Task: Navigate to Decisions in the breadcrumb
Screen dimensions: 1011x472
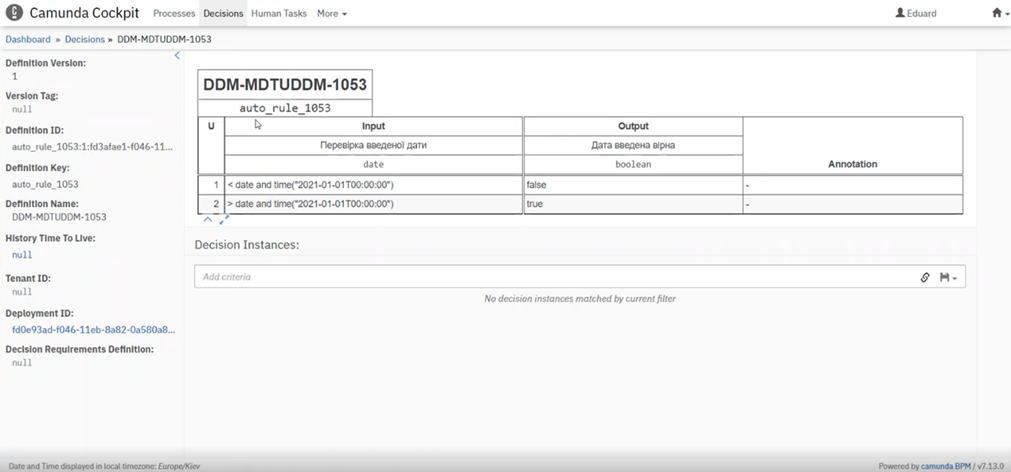Action: pyautogui.click(x=84, y=39)
